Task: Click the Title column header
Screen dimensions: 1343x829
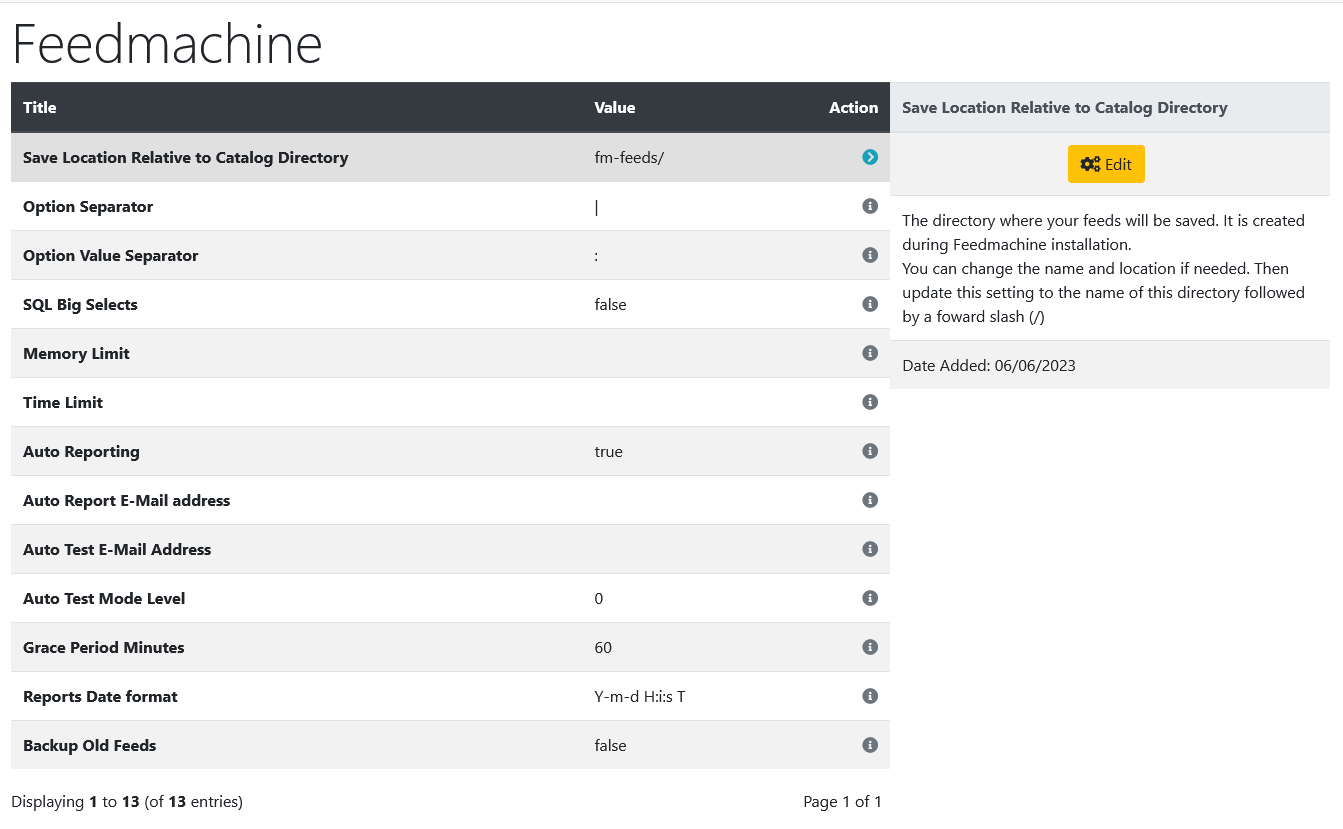Action: (40, 108)
